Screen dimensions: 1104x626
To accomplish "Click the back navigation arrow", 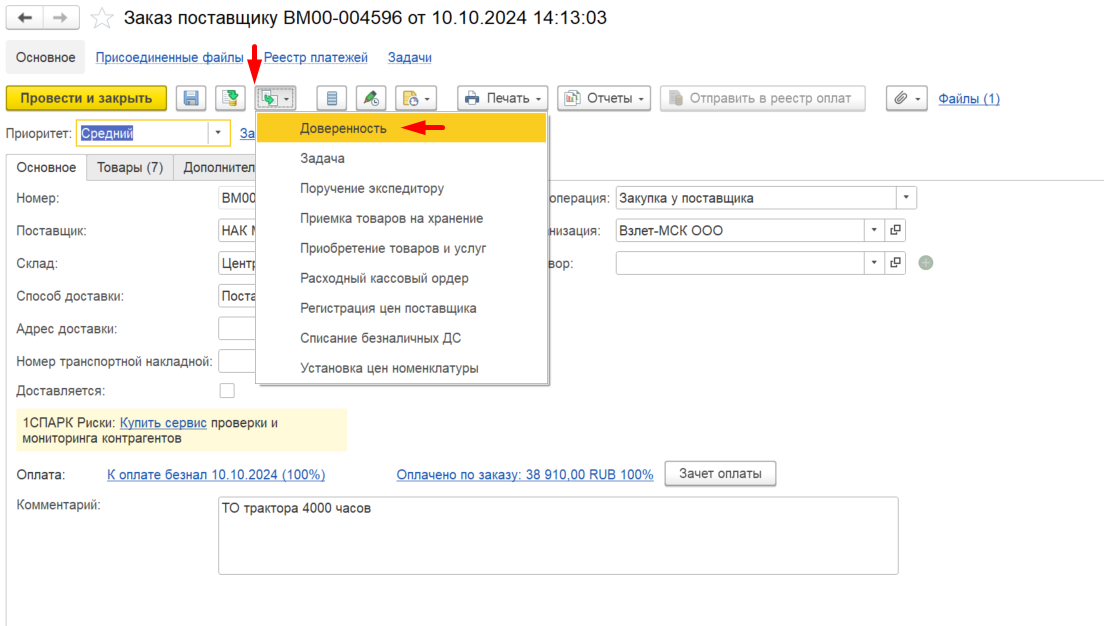I will point(25,18).
